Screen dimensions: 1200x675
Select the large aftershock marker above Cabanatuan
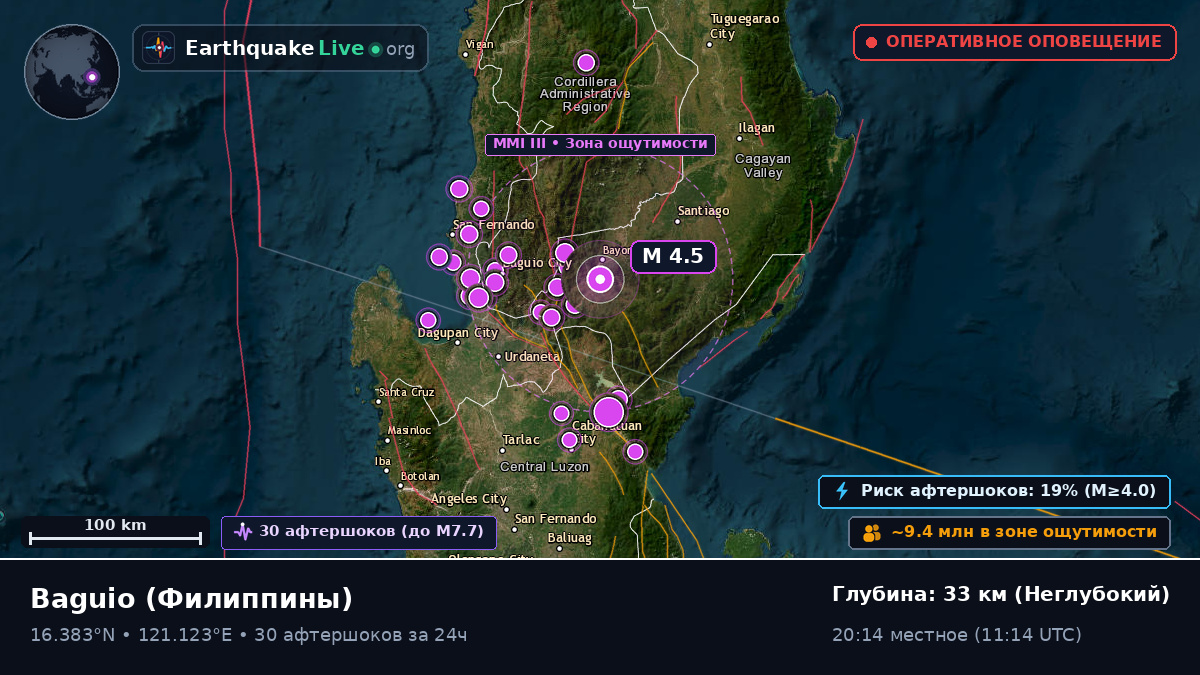pos(609,412)
